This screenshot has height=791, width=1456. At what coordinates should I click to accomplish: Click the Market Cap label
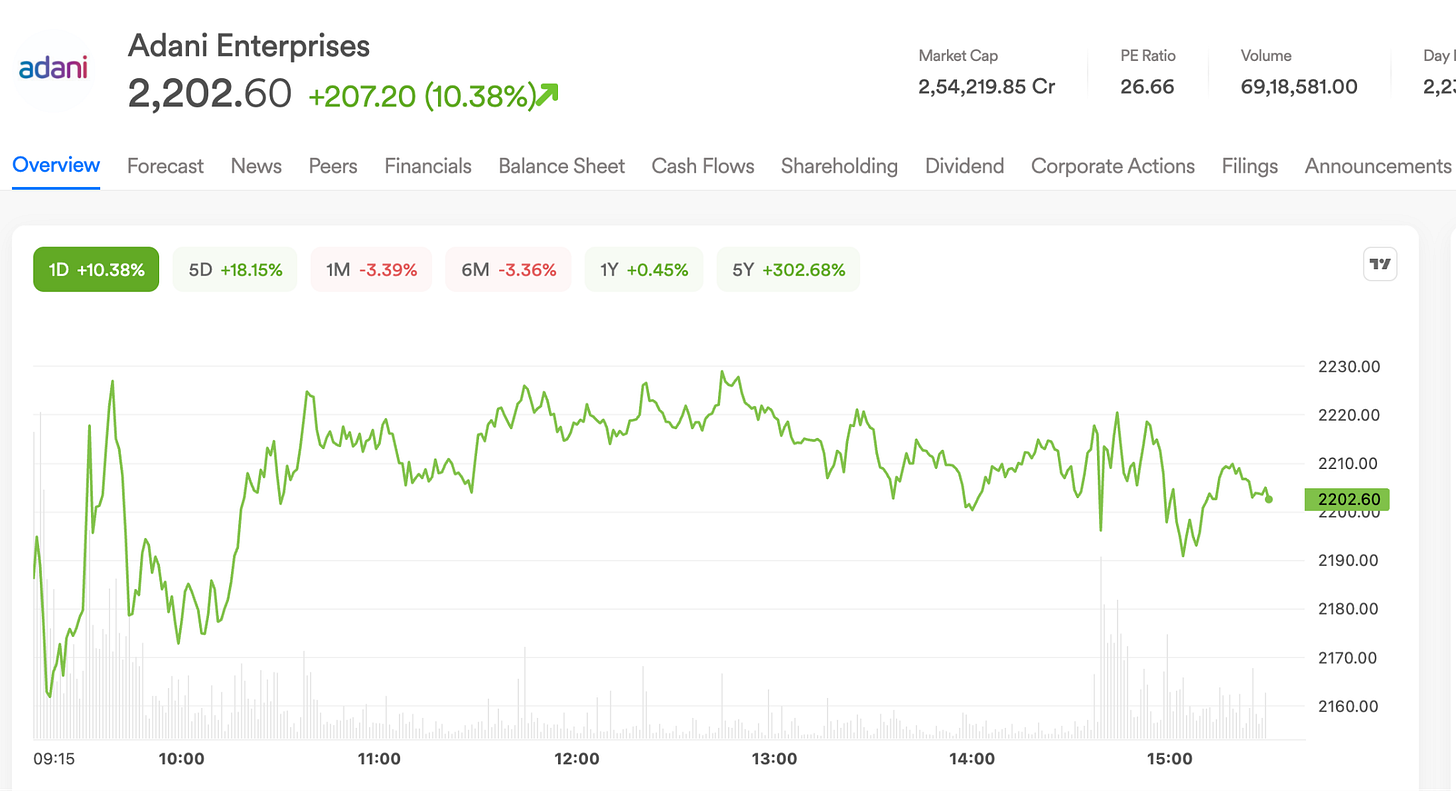[958, 56]
